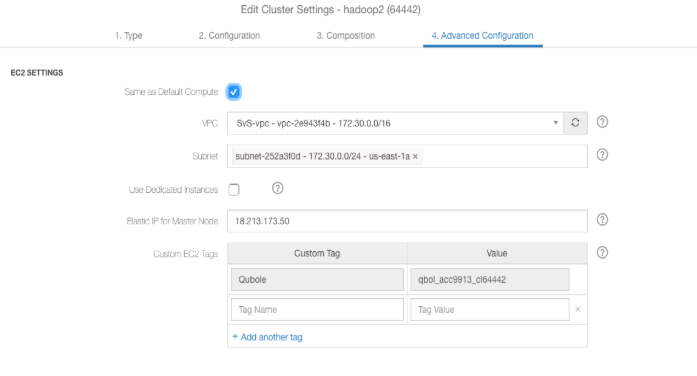Open help icon next to VPC
This screenshot has width=697, height=376.
coord(602,122)
